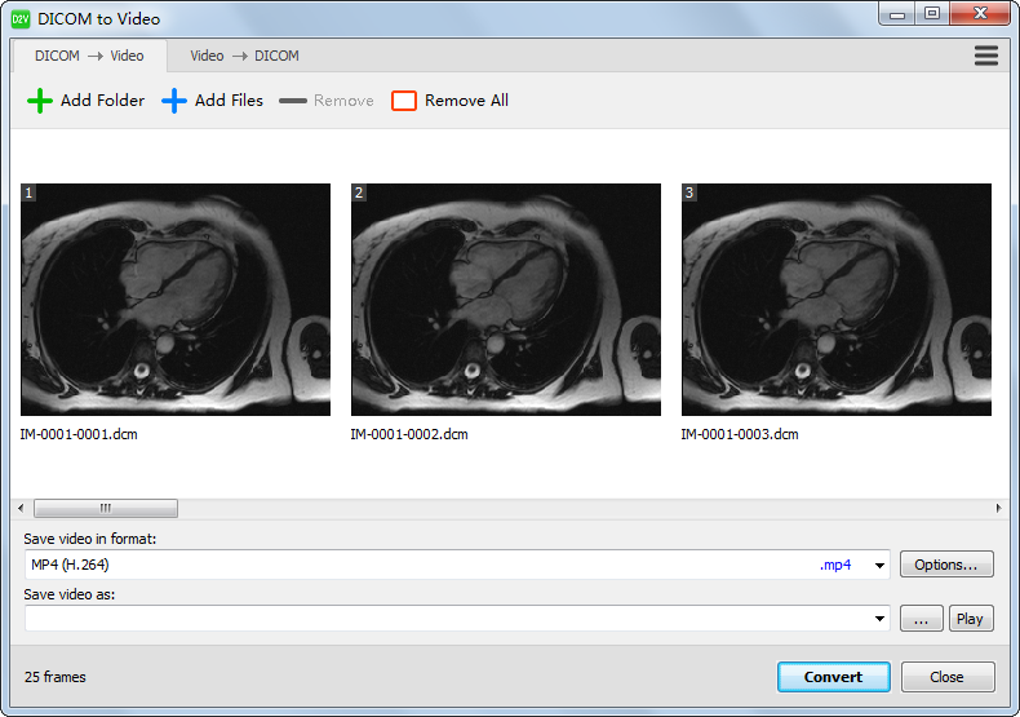Select thumbnail 2 IM-0001-0002.dcm image
The image size is (1020, 717).
point(506,299)
